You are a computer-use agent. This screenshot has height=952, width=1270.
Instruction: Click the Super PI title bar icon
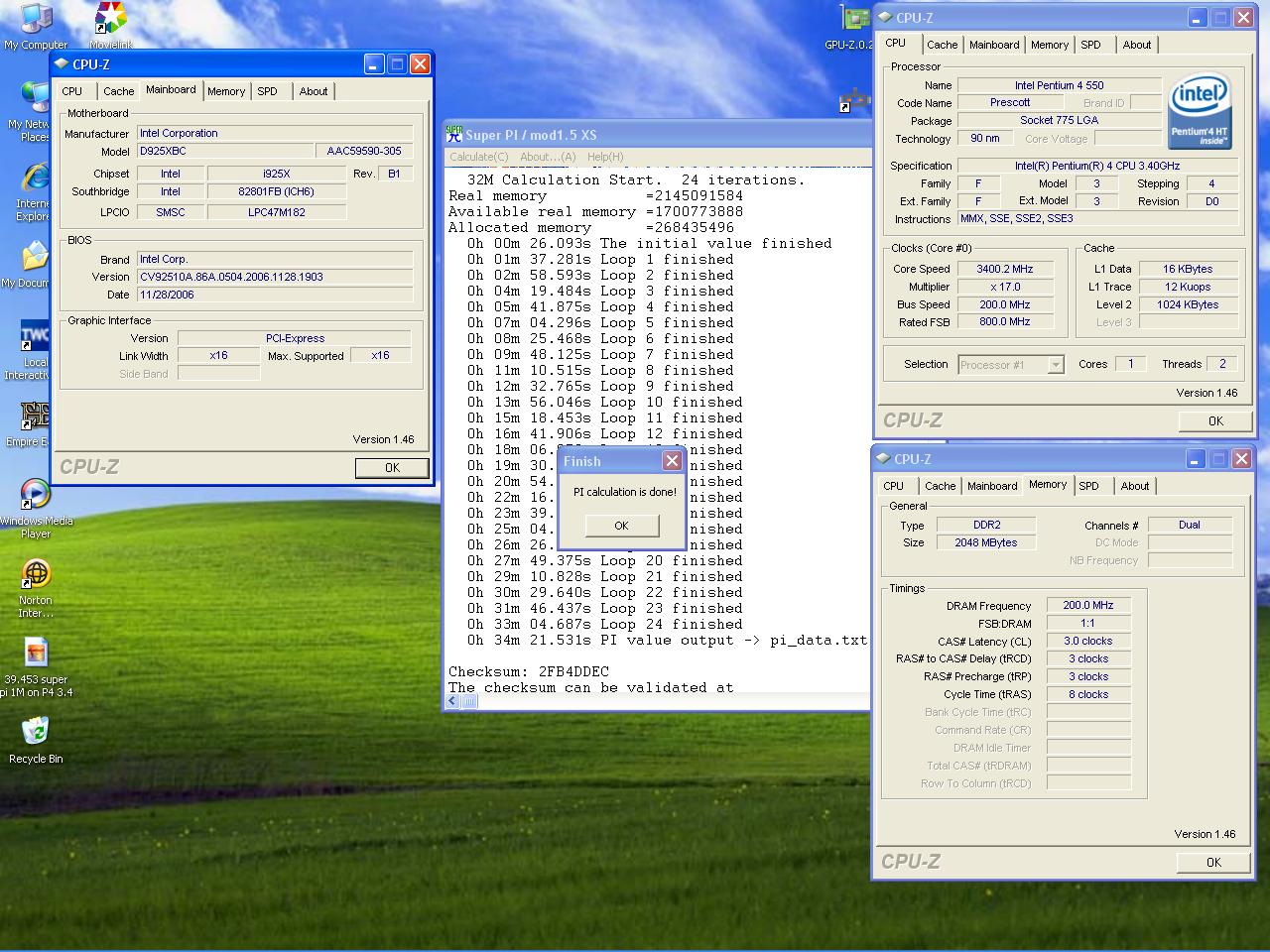point(454,134)
